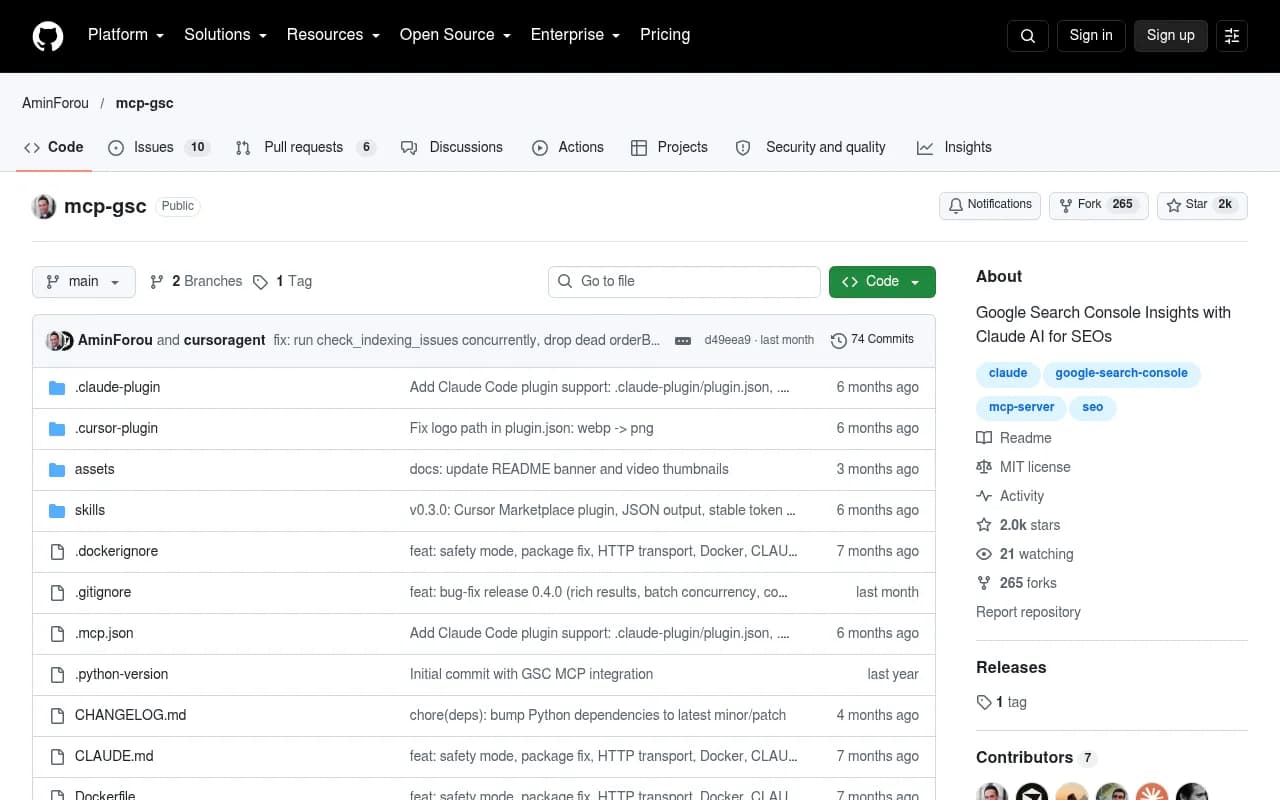Screen dimensions: 1280x800
Task: Select the Code tab
Action: pyautogui.click(x=54, y=147)
